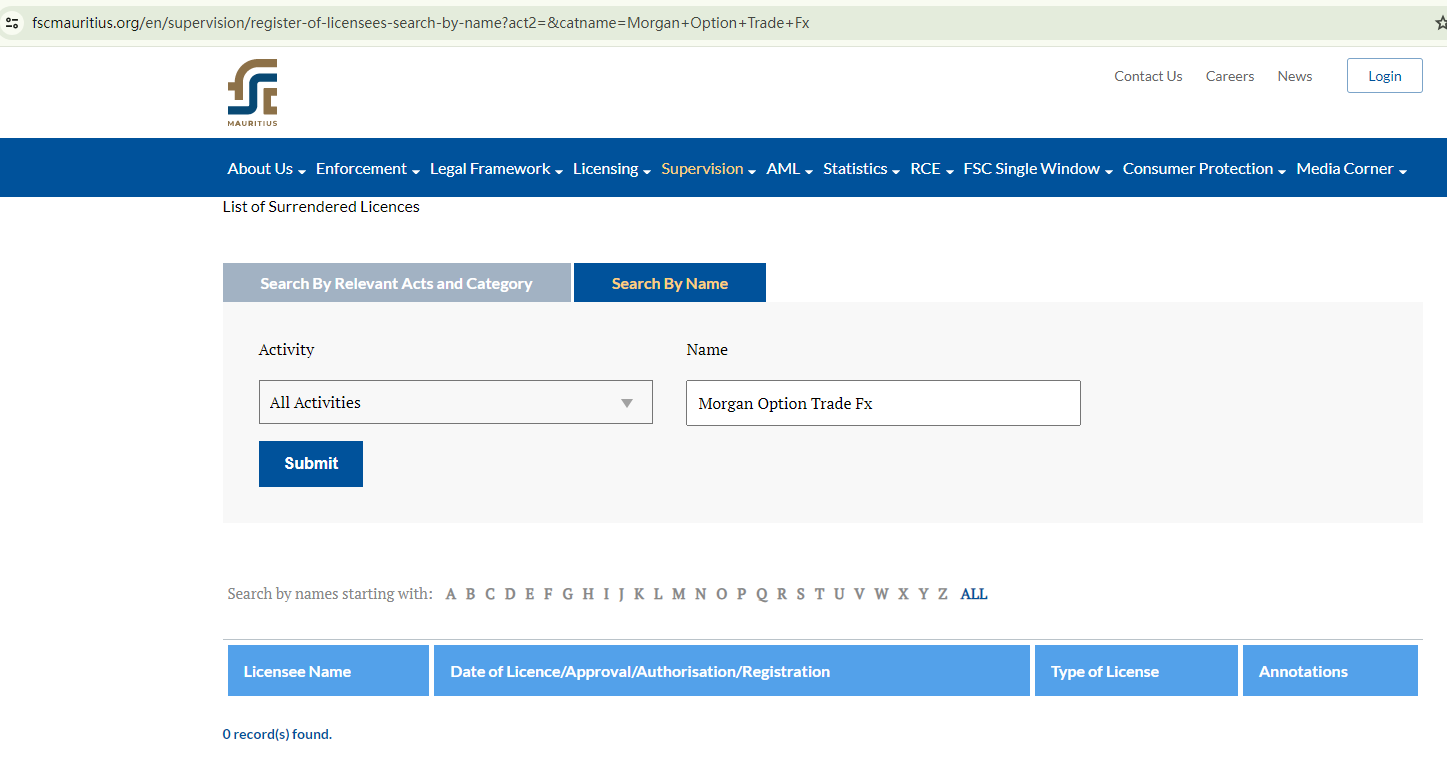
Task: Filter names starting with letter C
Action: (490, 594)
